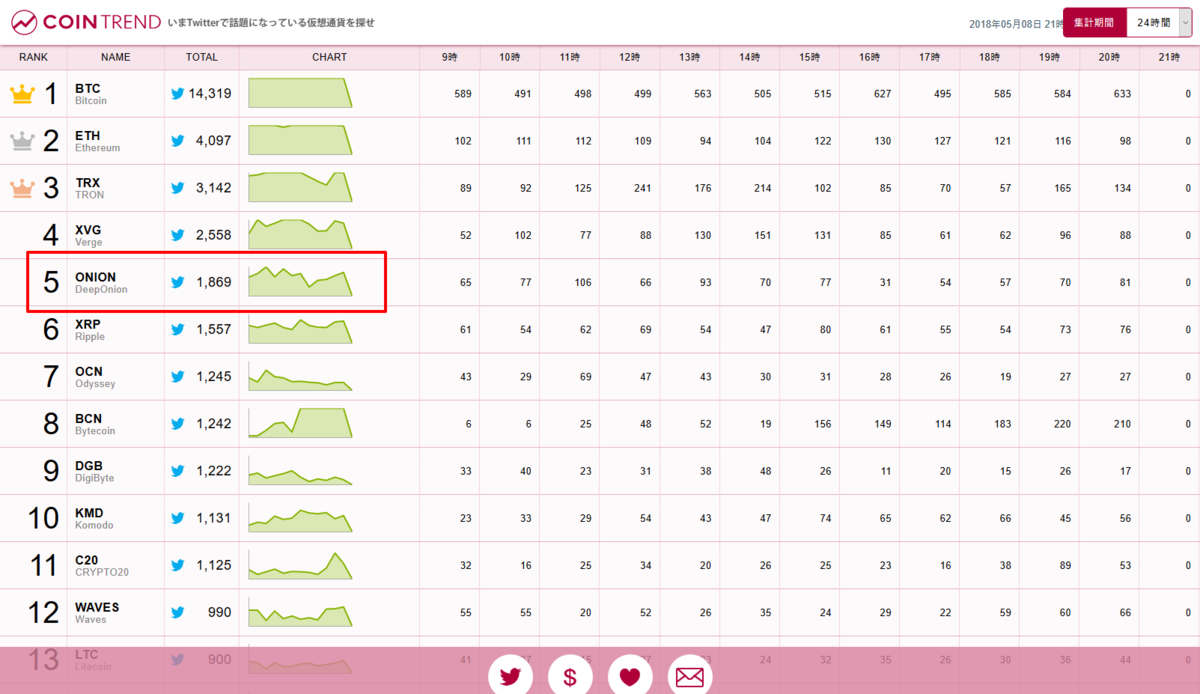Viewport: 1200px width, 694px height.
Task: Click the bronze crown icon for TRX
Action: [x=22, y=188]
